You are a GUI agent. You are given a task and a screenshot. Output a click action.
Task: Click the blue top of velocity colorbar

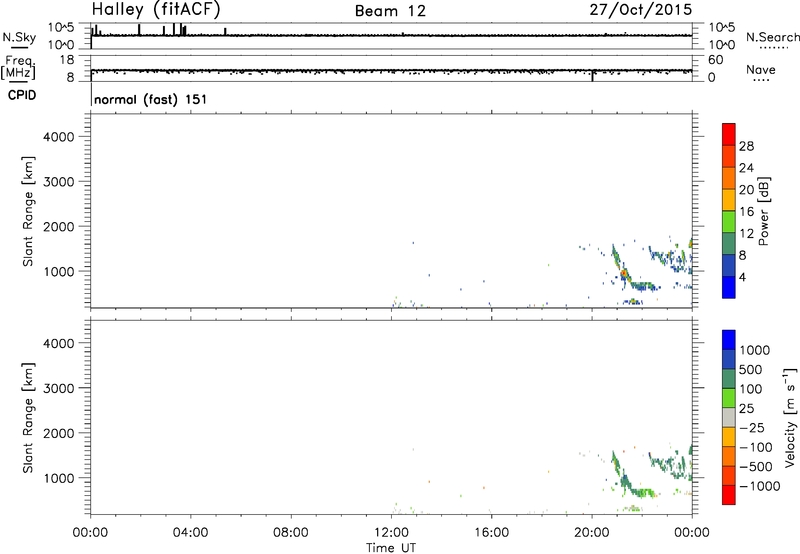[x=729, y=340]
